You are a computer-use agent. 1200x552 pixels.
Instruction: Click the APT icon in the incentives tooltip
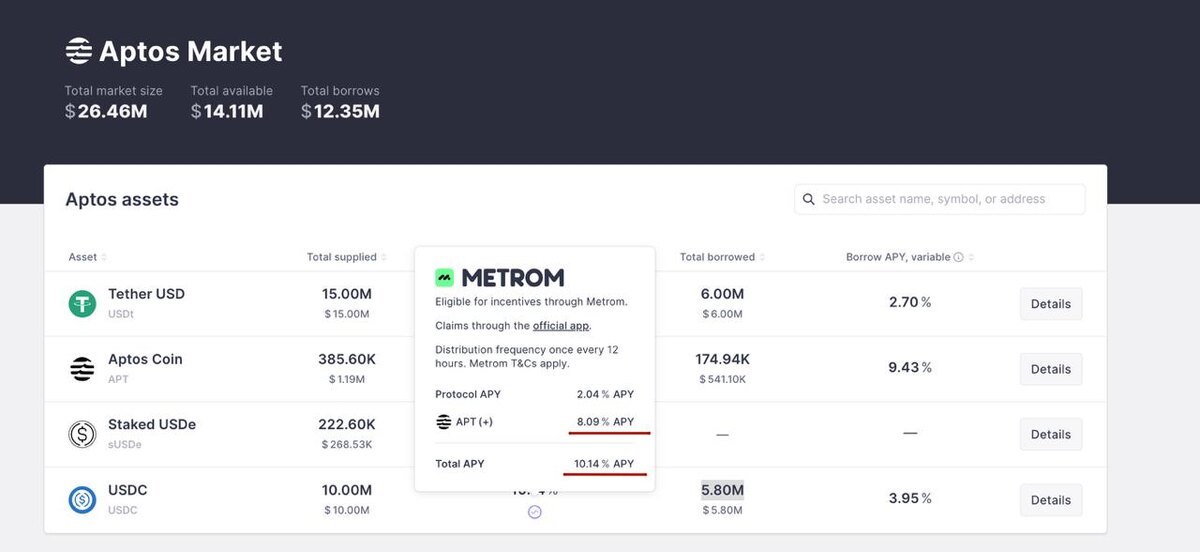(444, 422)
